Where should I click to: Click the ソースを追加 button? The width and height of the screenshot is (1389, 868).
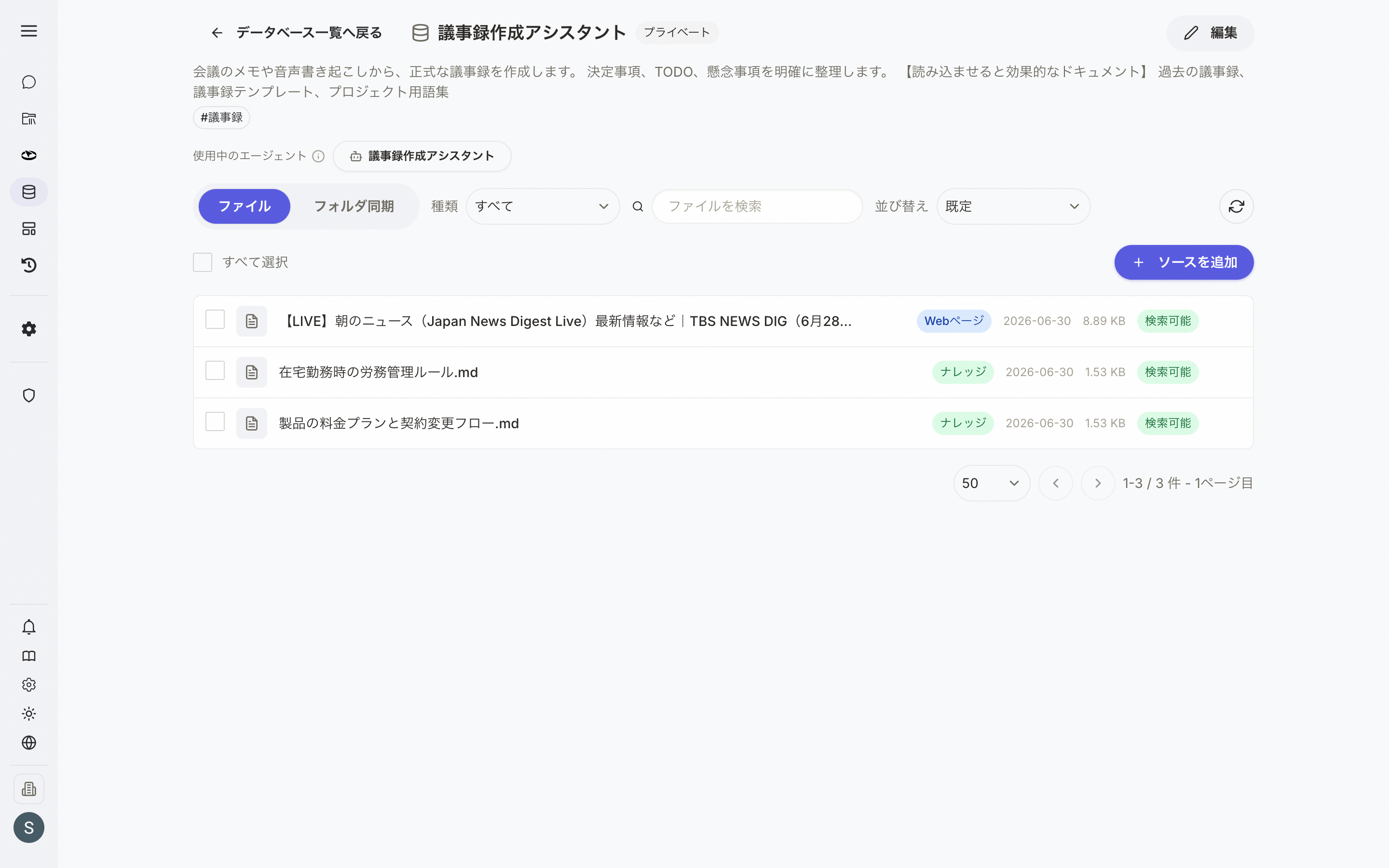(x=1184, y=262)
